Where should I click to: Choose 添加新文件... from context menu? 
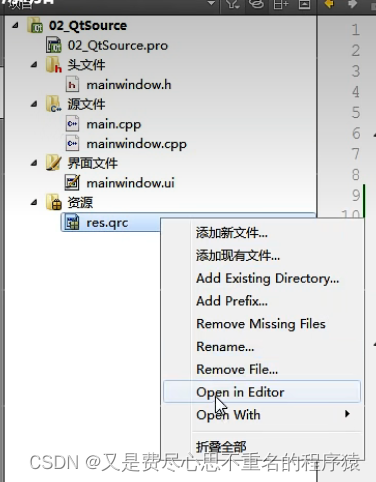coord(232,233)
